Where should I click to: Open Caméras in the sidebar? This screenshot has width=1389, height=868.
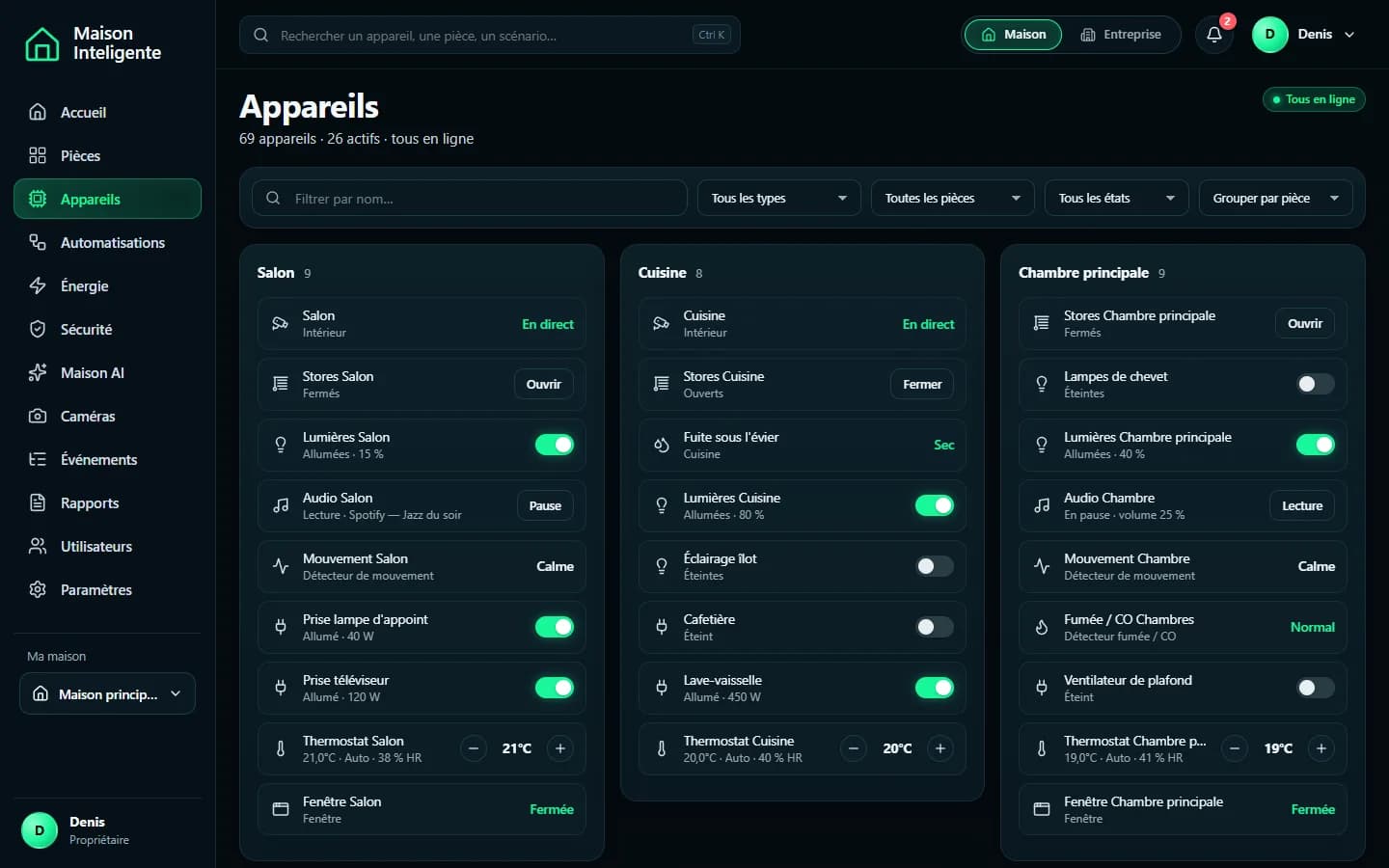pyautogui.click(x=107, y=416)
